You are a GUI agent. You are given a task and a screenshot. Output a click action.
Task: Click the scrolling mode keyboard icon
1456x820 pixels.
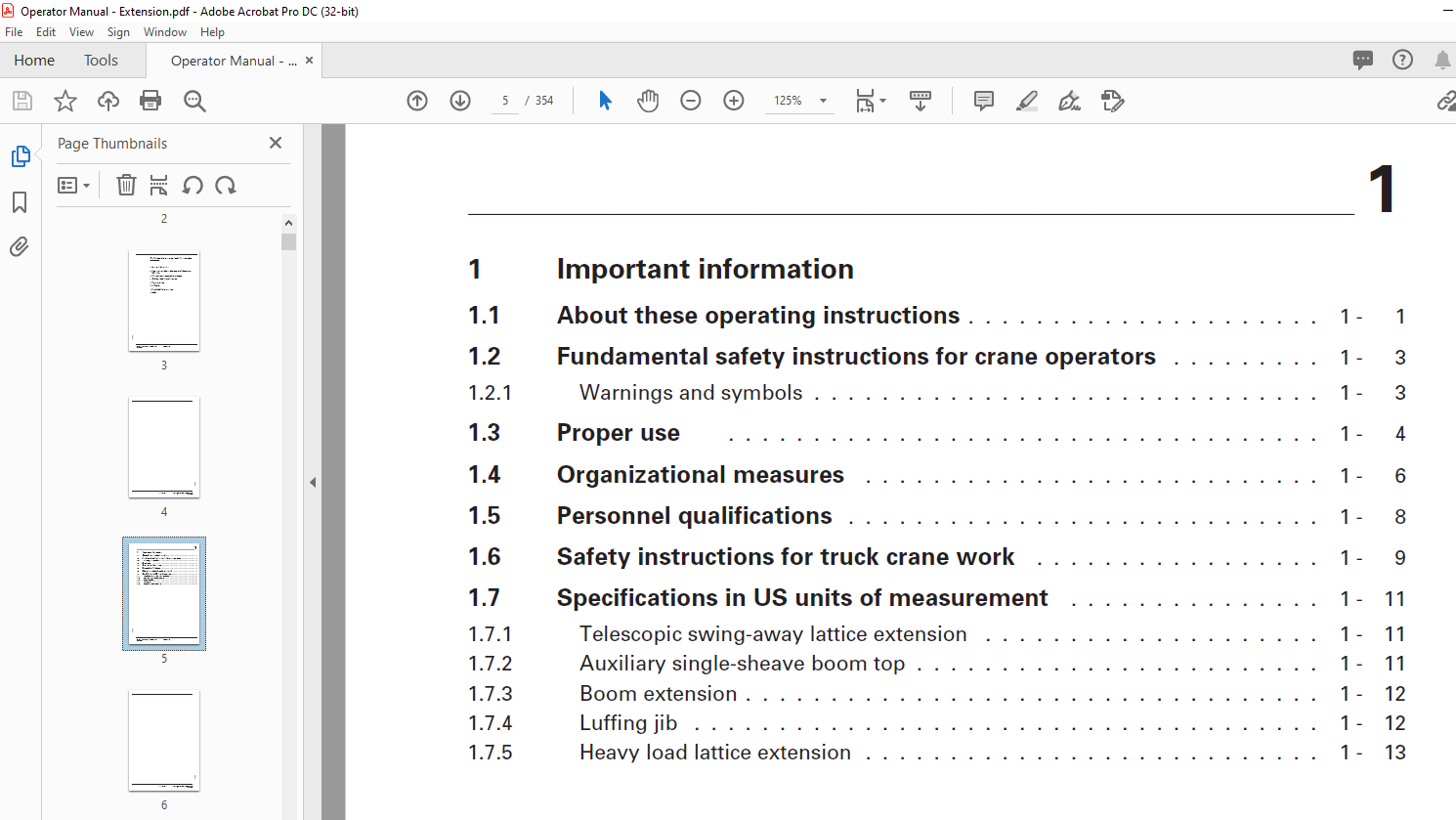pos(921,101)
